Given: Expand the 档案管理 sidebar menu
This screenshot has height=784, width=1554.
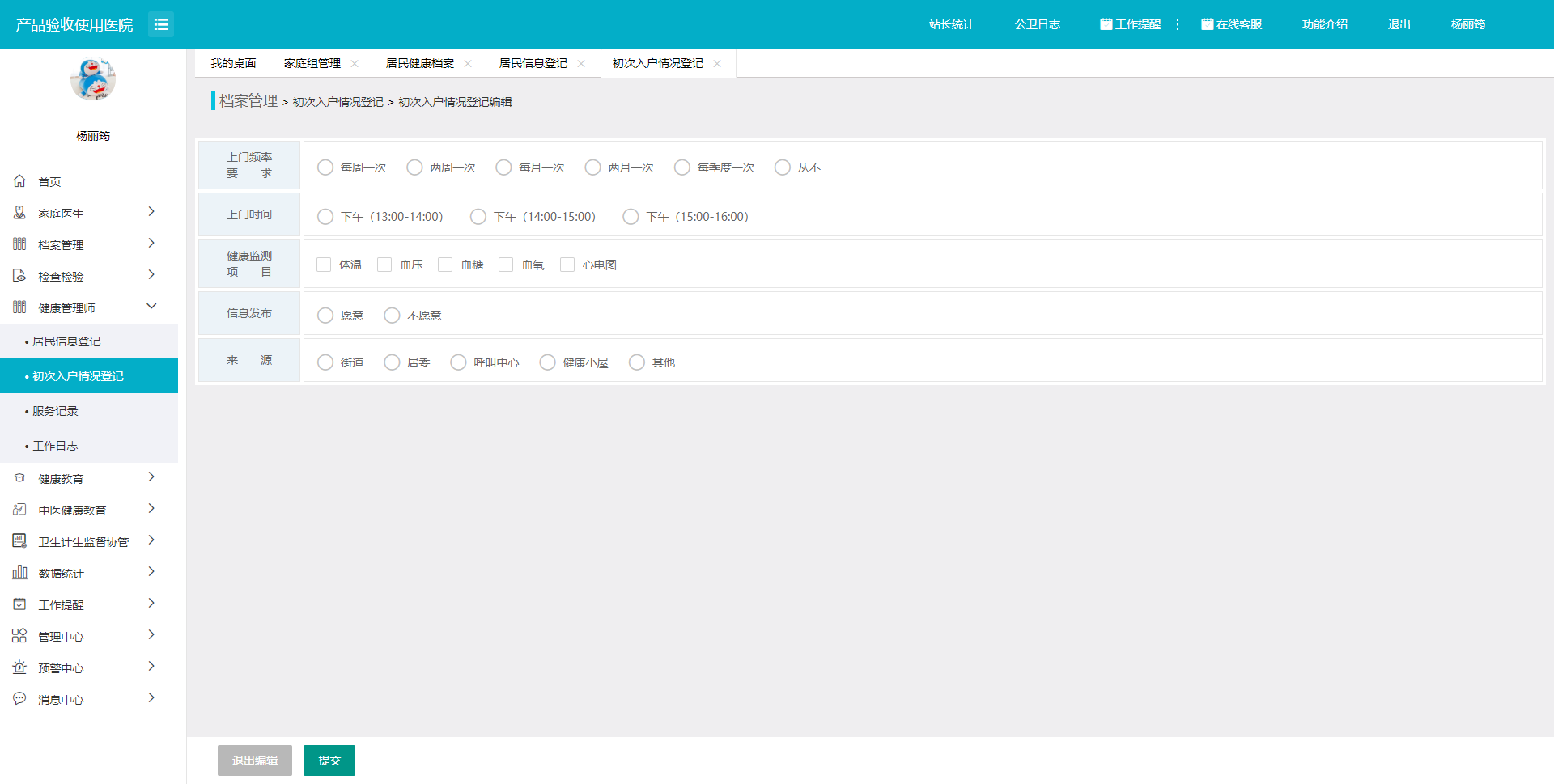Looking at the screenshot, I should point(151,244).
